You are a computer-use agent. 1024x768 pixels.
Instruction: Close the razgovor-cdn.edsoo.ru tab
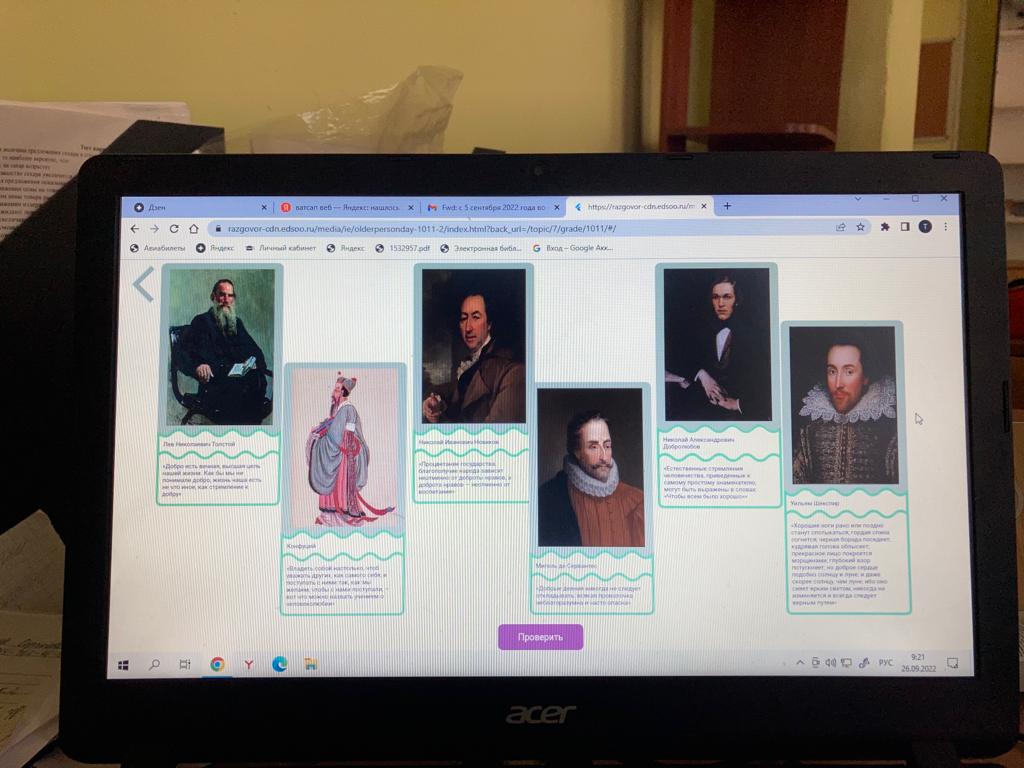pos(703,206)
